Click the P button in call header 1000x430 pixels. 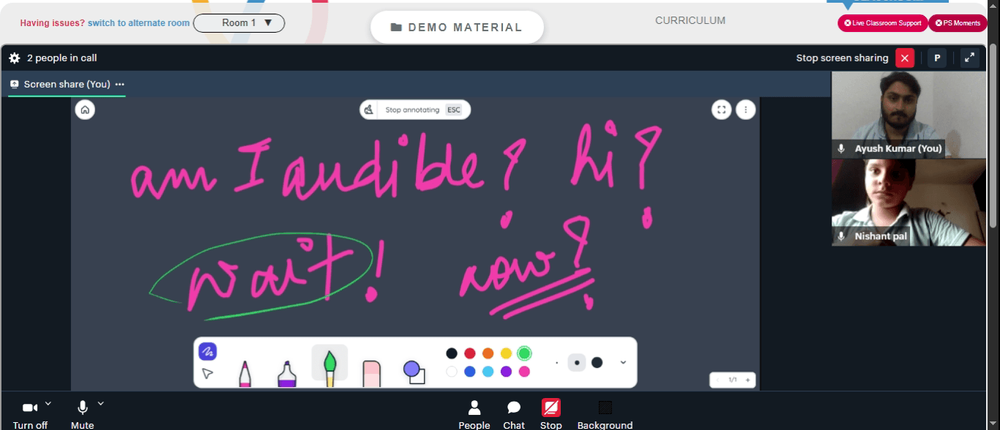pos(937,58)
